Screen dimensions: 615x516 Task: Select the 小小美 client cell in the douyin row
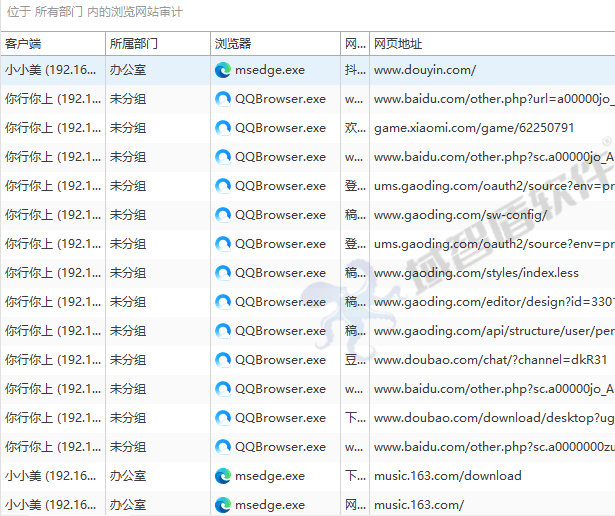[x=50, y=70]
